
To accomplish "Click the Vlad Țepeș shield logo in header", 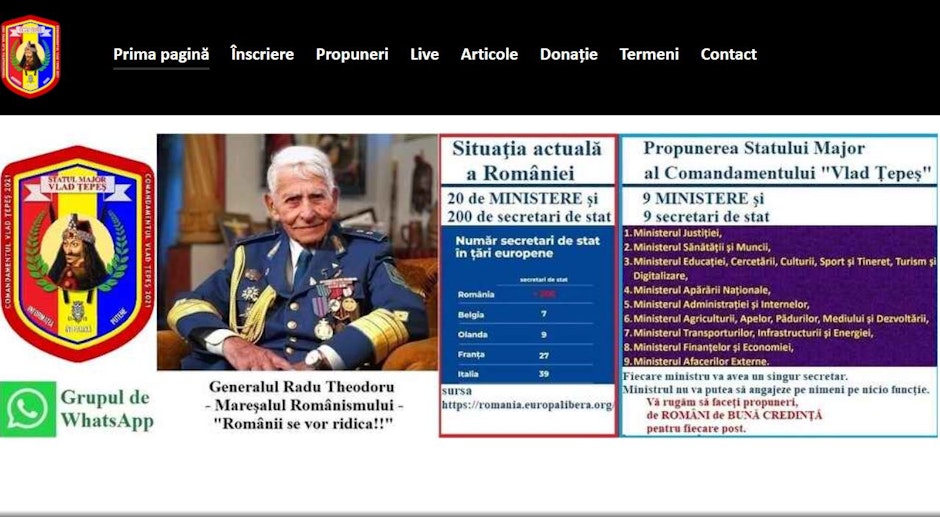I will 31,56.
